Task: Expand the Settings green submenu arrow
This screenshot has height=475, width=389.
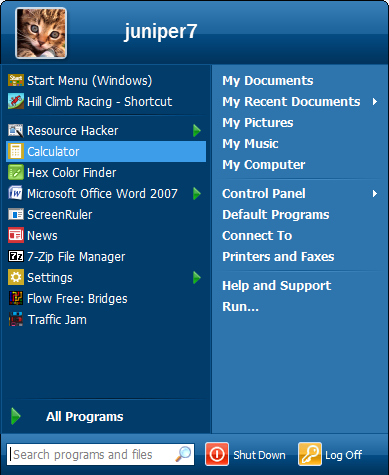Action: [197, 277]
